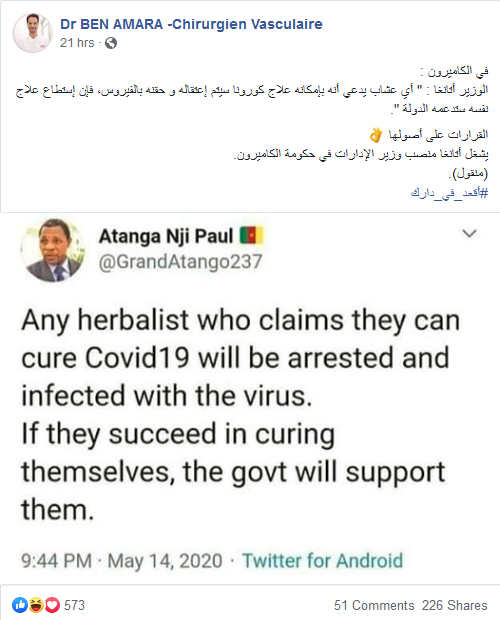Click the public globe privacy icon

(111, 43)
